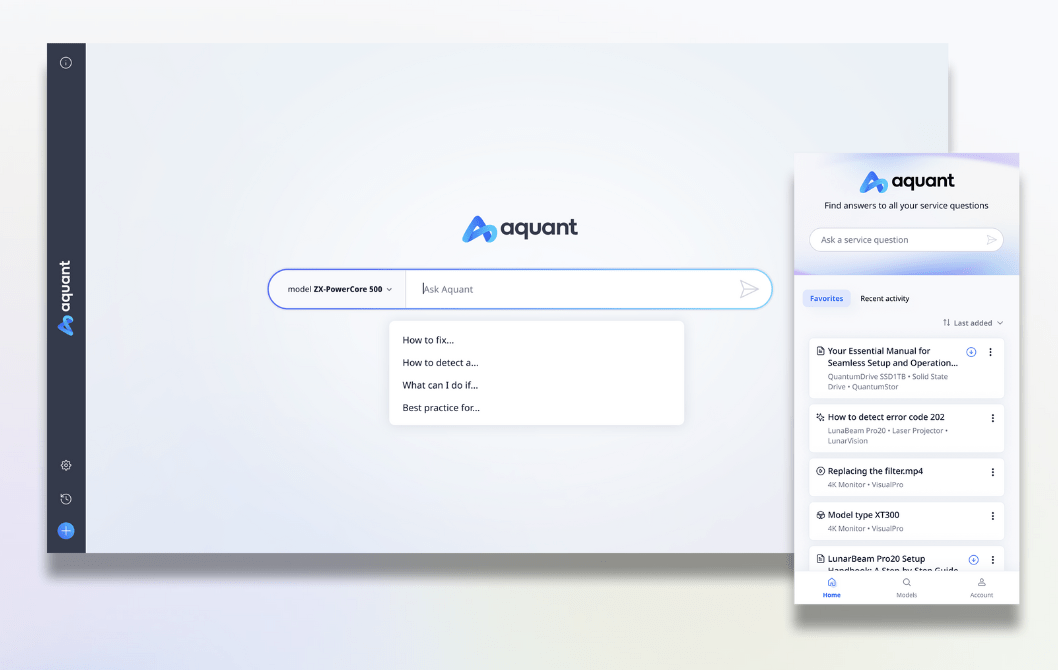Viewport: 1058px width, 670px height.
Task: Open the Your Essential Manual favorite card
Action: 906,368
